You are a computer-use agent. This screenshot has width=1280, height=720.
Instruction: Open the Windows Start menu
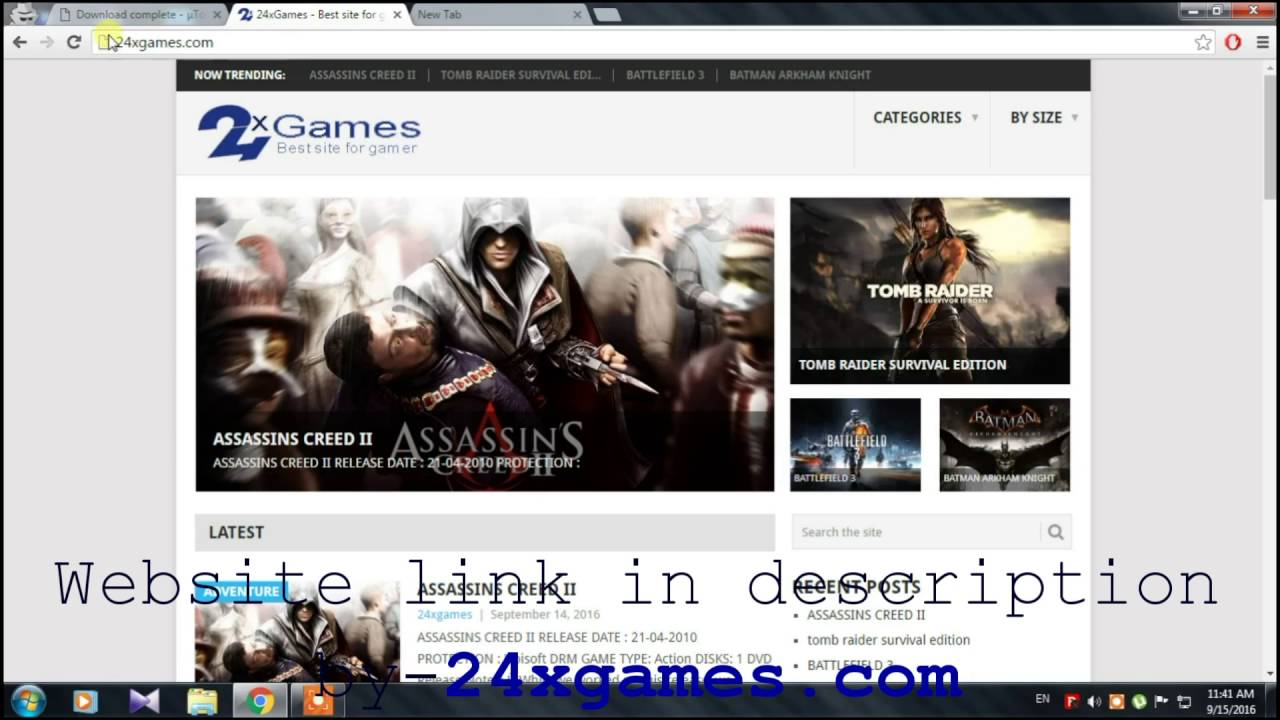pos(27,701)
